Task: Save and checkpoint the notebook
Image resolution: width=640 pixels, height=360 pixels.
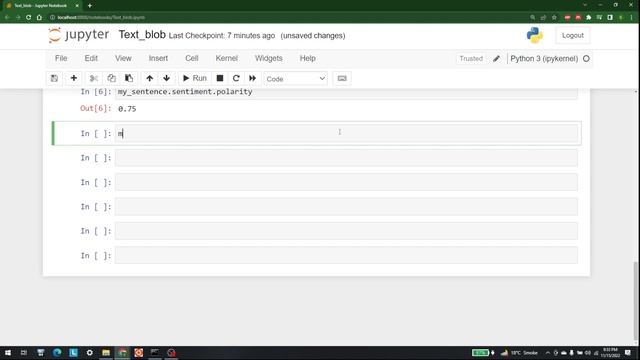Action: (54, 78)
